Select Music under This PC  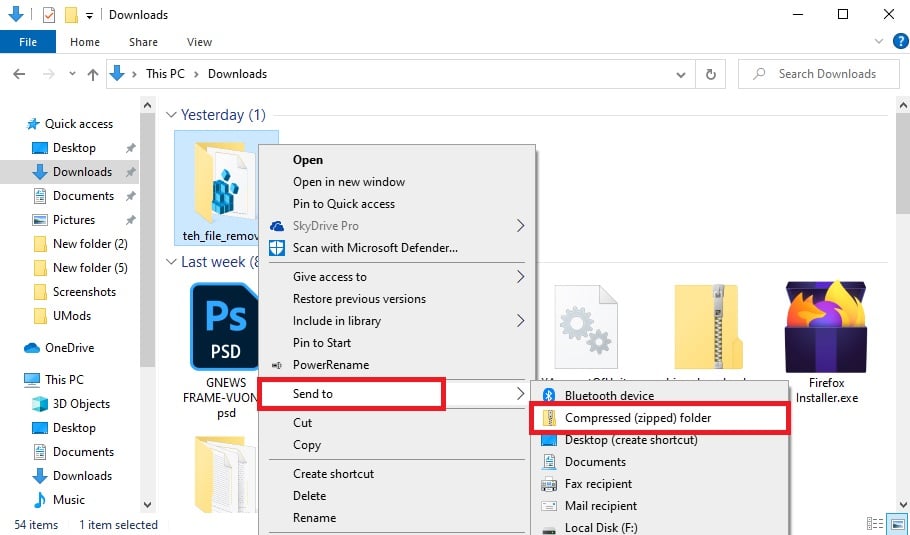68,500
